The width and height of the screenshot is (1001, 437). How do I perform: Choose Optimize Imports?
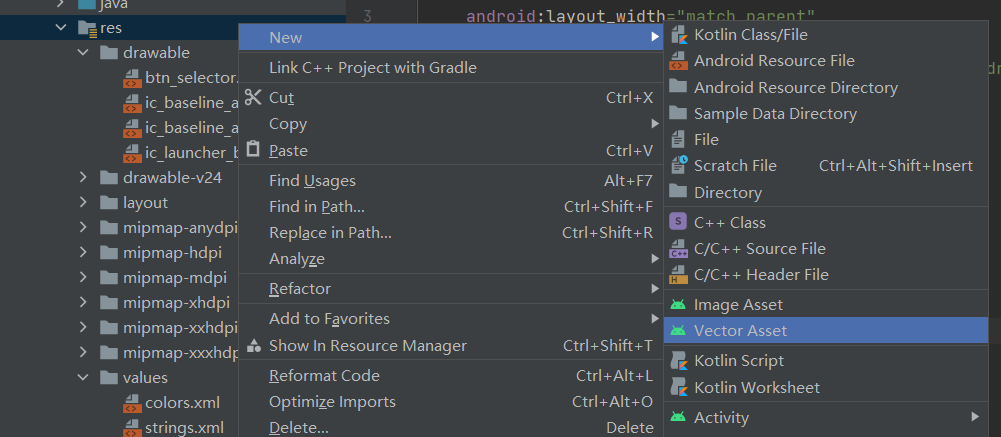pos(451,402)
